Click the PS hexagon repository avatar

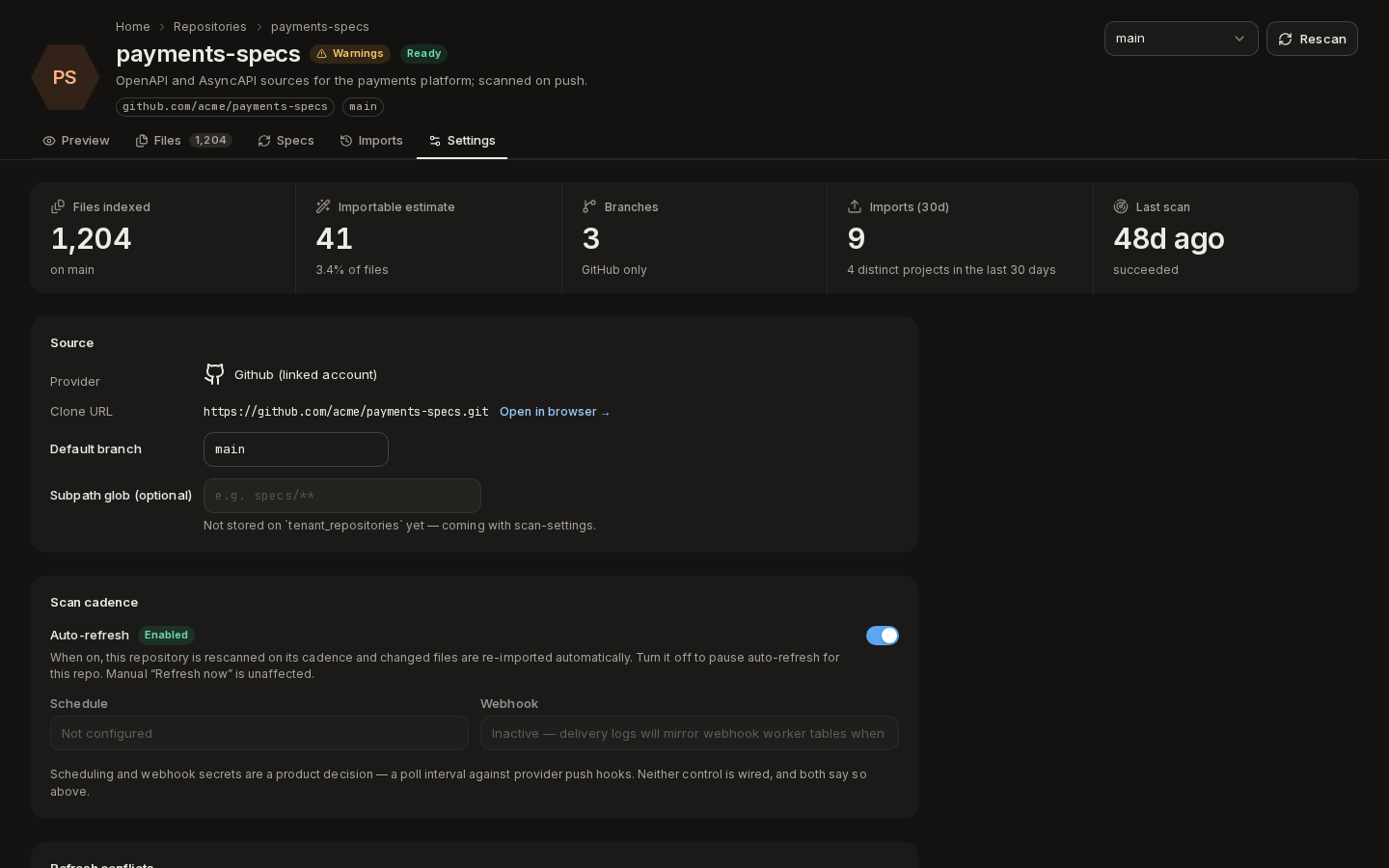(x=65, y=77)
